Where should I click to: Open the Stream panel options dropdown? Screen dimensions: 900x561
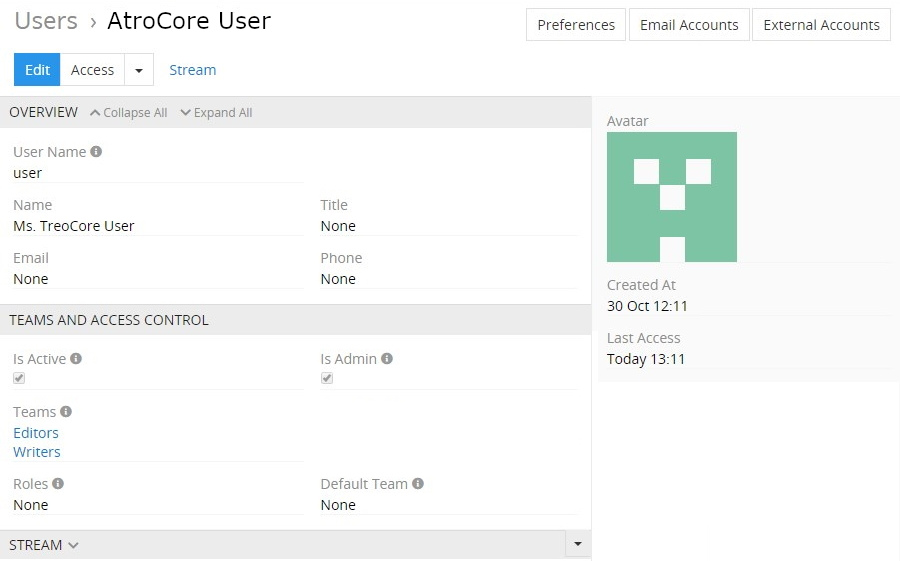578,544
